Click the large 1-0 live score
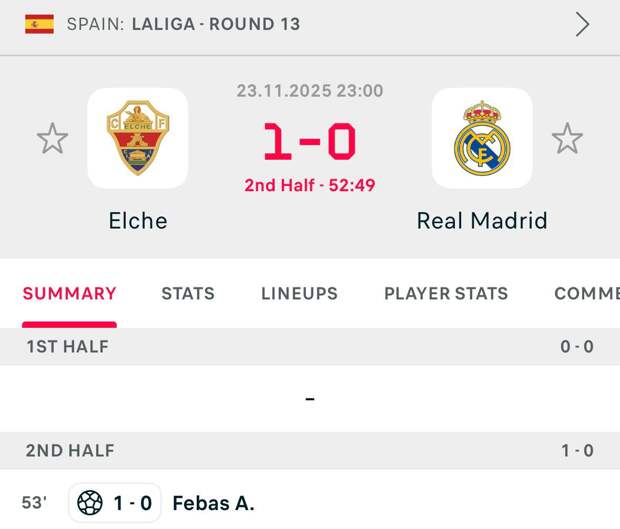 coord(310,142)
